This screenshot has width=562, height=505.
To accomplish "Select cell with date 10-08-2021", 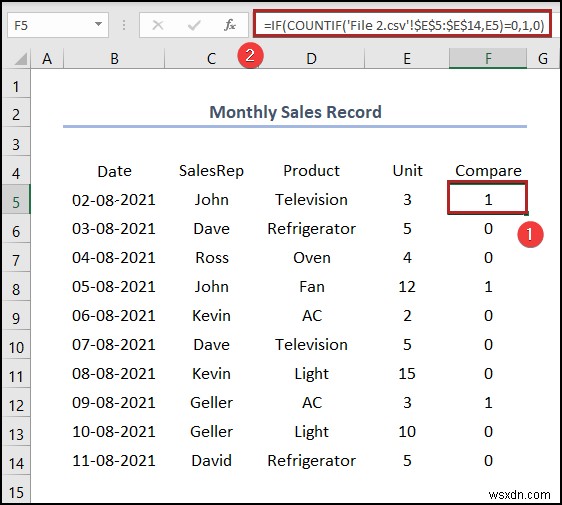I will [x=114, y=432].
